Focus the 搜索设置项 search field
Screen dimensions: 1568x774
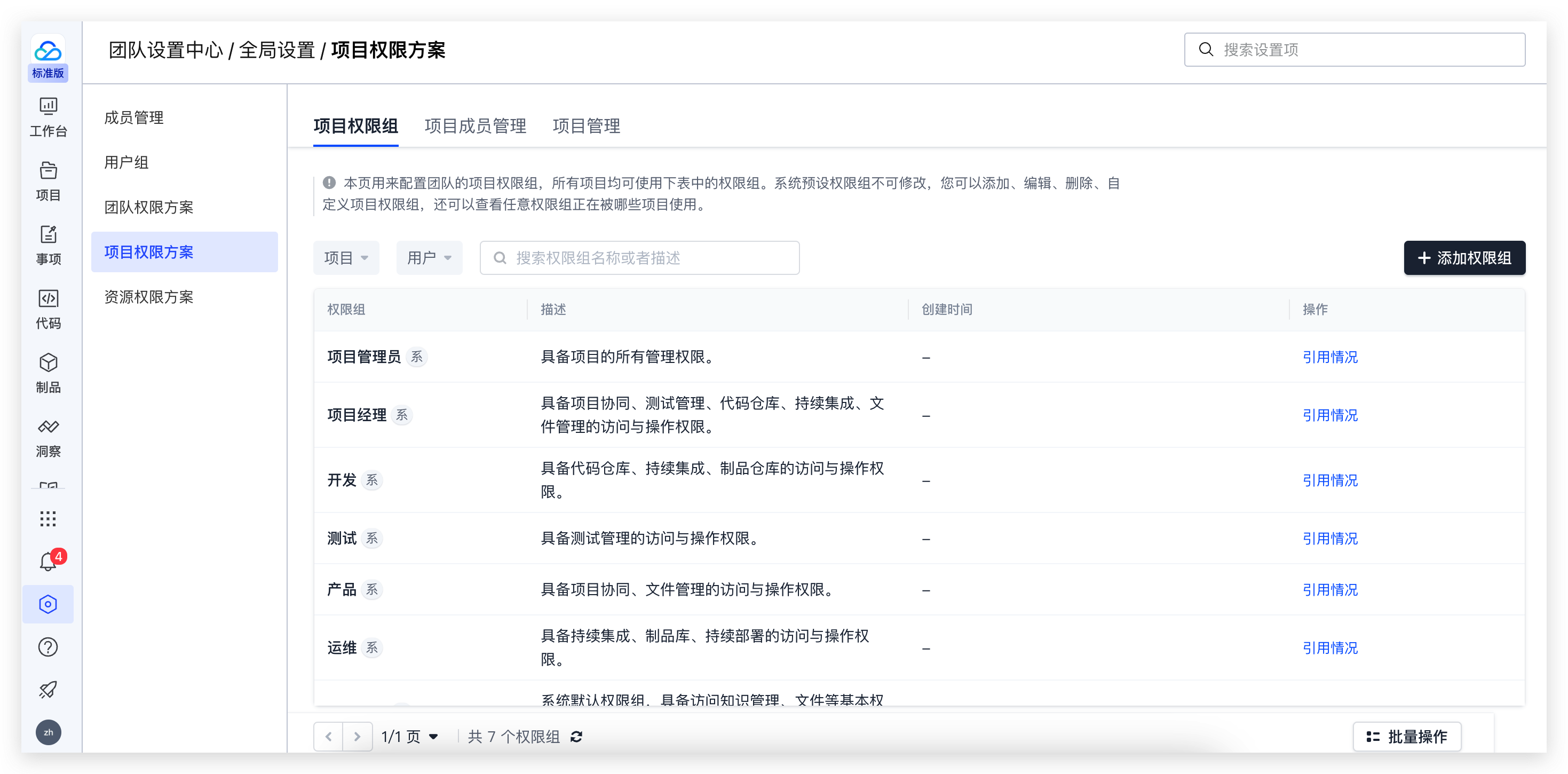pos(1355,49)
